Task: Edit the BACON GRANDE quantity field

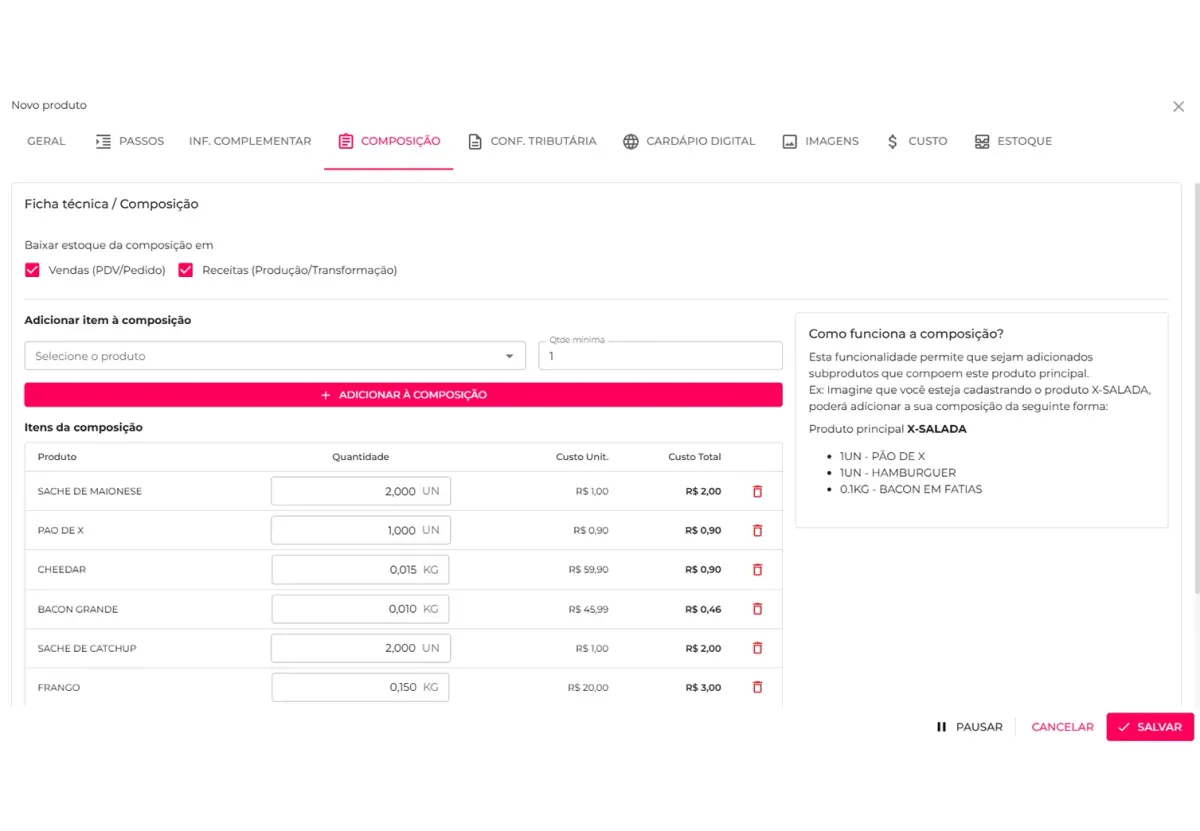Action: [361, 609]
